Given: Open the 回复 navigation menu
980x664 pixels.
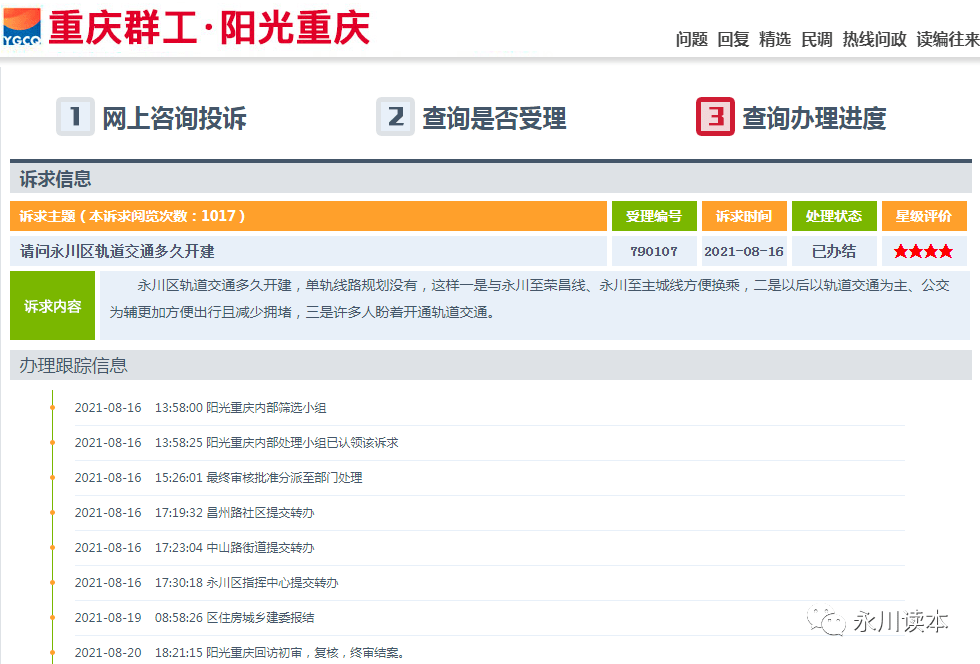Looking at the screenshot, I should pyautogui.click(x=733, y=39).
